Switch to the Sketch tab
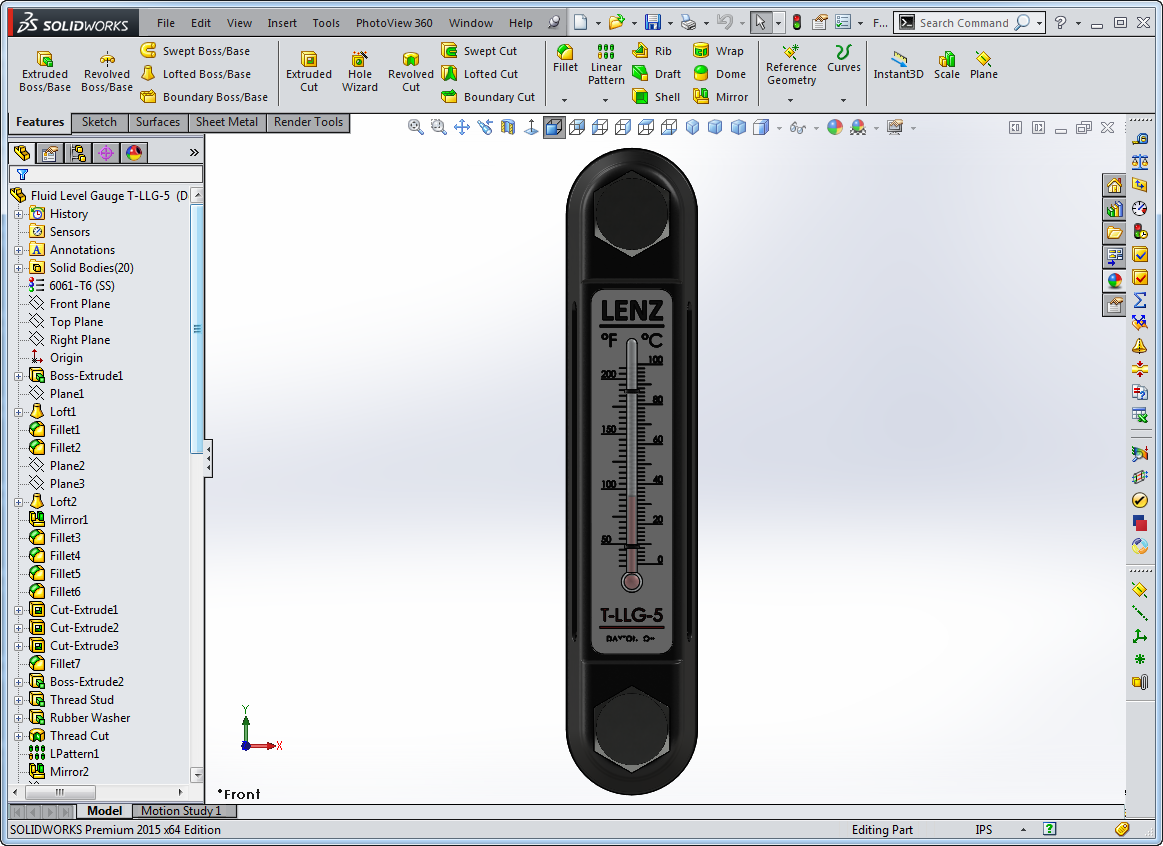Image resolution: width=1163 pixels, height=846 pixels. (99, 122)
